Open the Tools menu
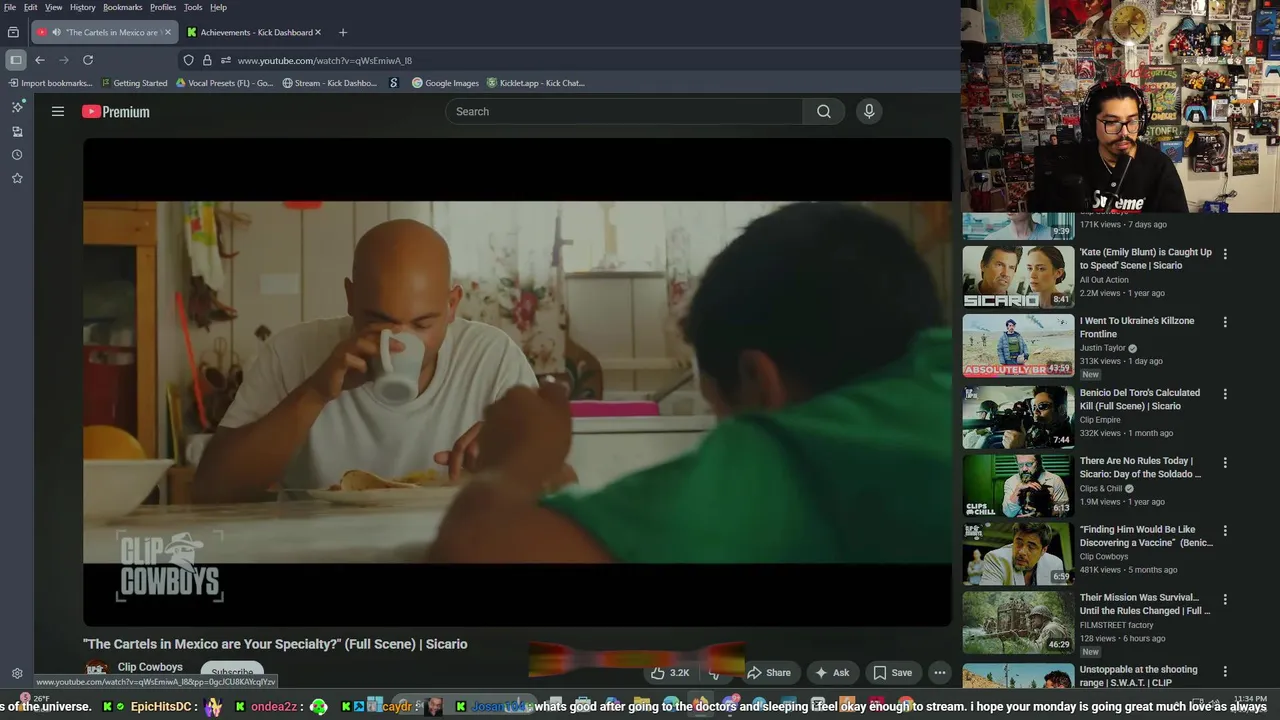Screen dimensions: 1280x720 tap(193, 7)
